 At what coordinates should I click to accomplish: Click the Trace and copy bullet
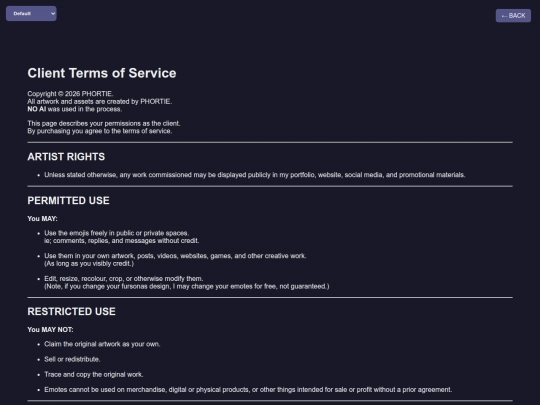(94, 374)
